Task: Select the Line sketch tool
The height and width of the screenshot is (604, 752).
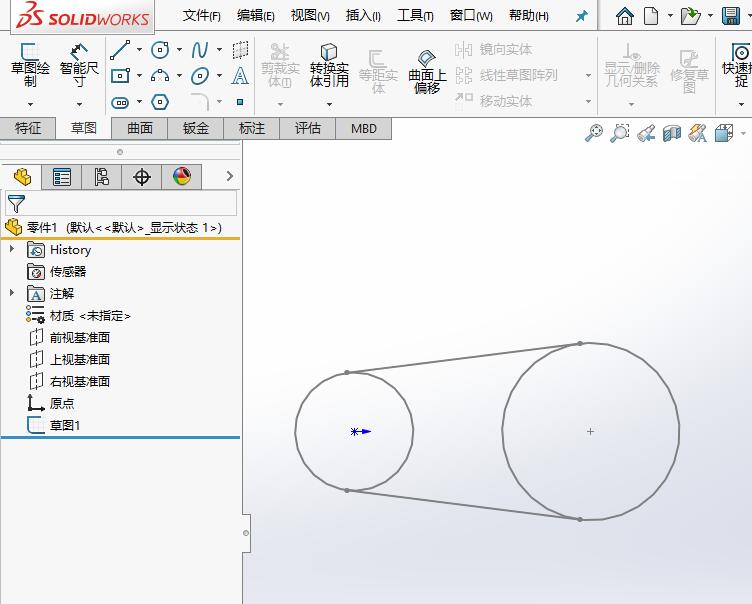Action: pos(120,50)
